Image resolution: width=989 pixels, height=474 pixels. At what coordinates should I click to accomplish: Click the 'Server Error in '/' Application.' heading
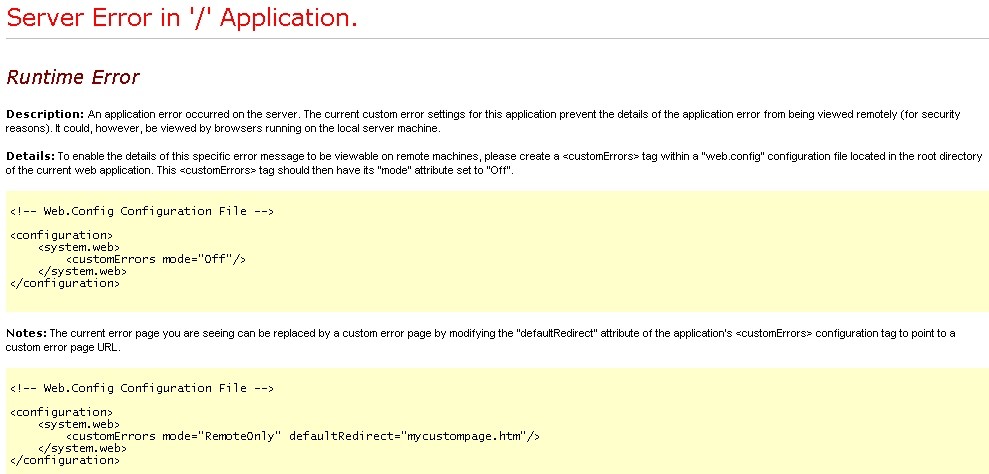pos(182,17)
